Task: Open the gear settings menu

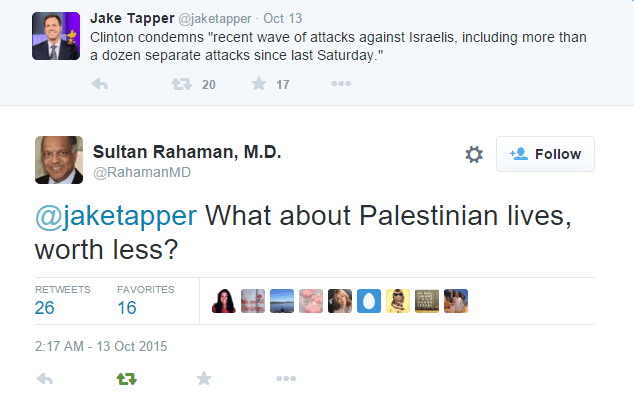Action: pyautogui.click(x=474, y=154)
